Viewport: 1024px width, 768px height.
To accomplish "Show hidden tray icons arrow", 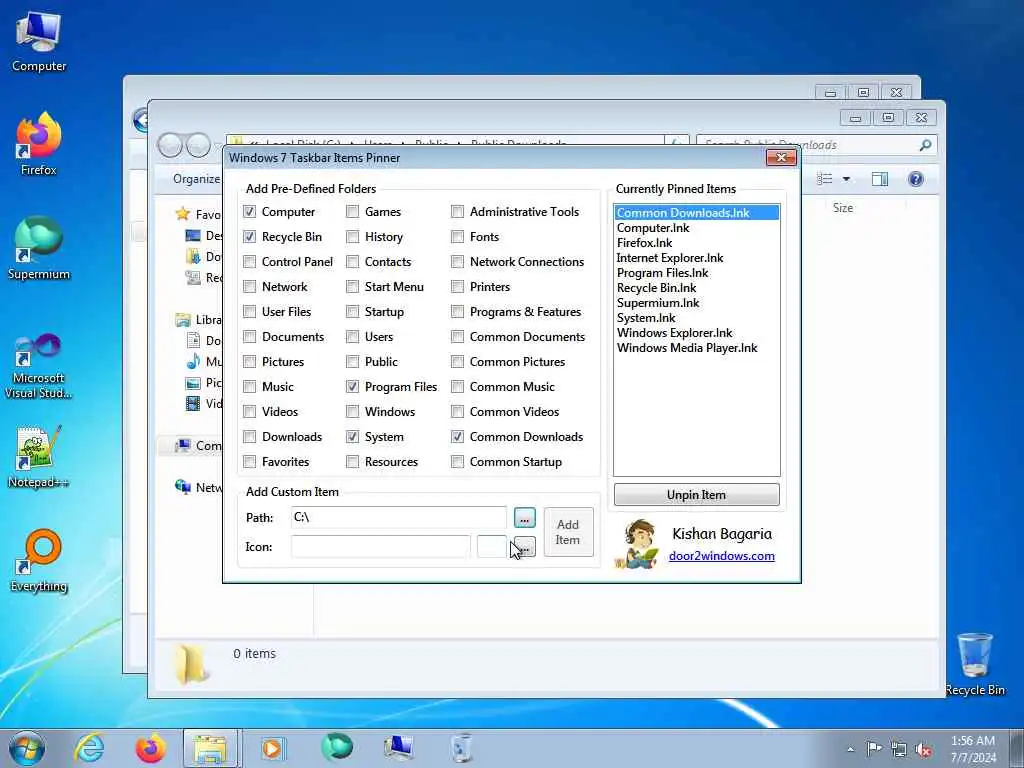I will click(x=850, y=749).
